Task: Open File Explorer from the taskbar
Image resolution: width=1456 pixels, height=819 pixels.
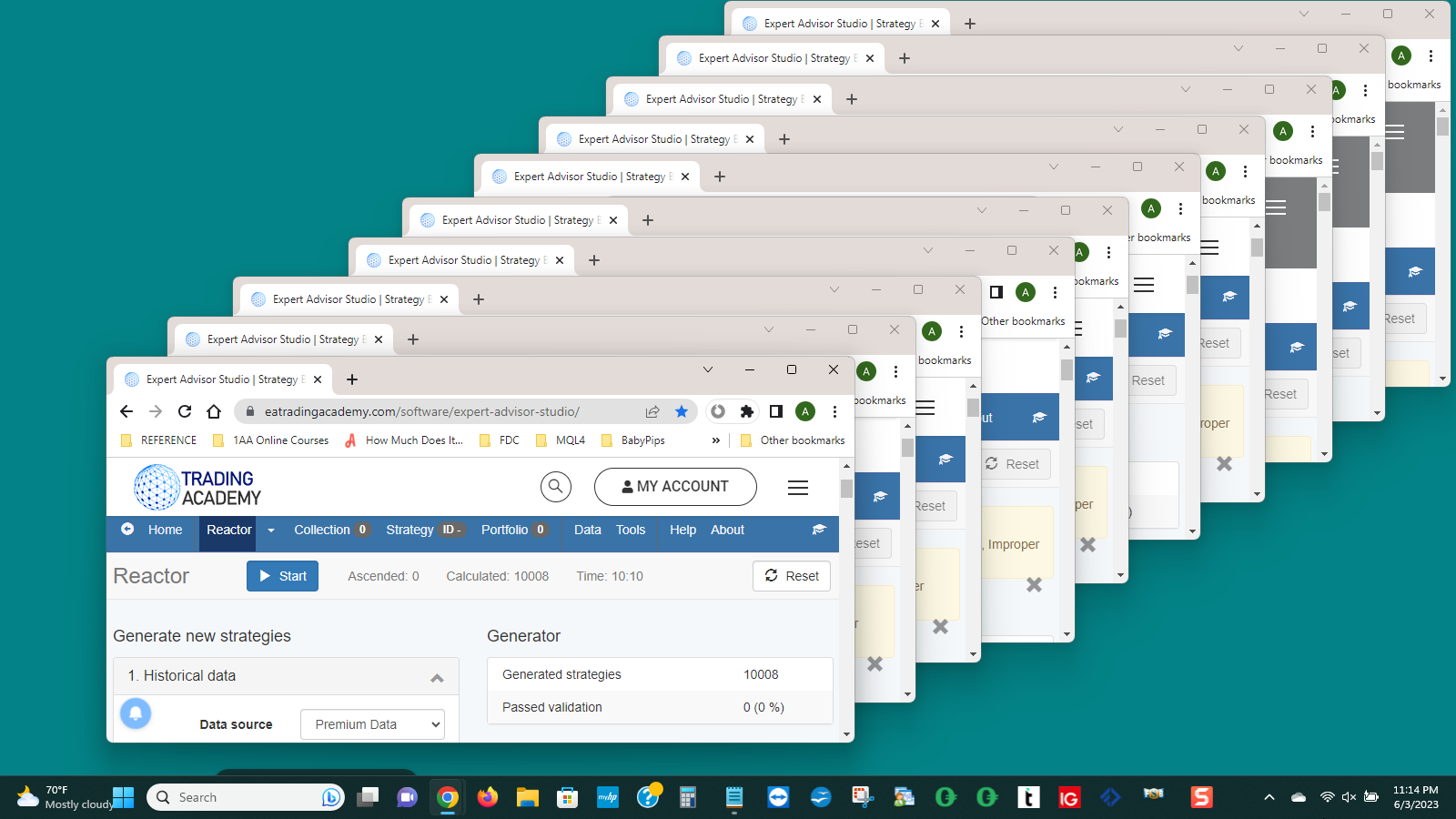Action: pyautogui.click(x=528, y=797)
